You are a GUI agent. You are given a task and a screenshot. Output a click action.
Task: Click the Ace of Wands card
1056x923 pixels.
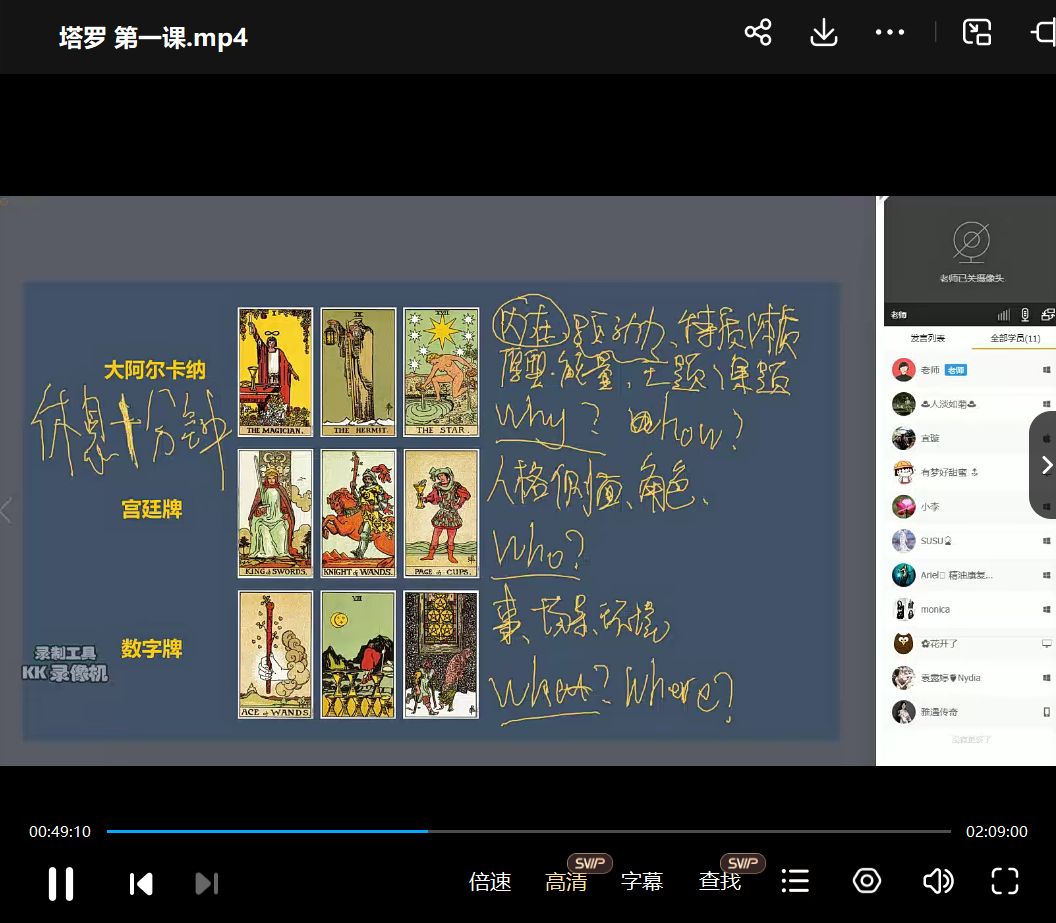click(x=275, y=655)
